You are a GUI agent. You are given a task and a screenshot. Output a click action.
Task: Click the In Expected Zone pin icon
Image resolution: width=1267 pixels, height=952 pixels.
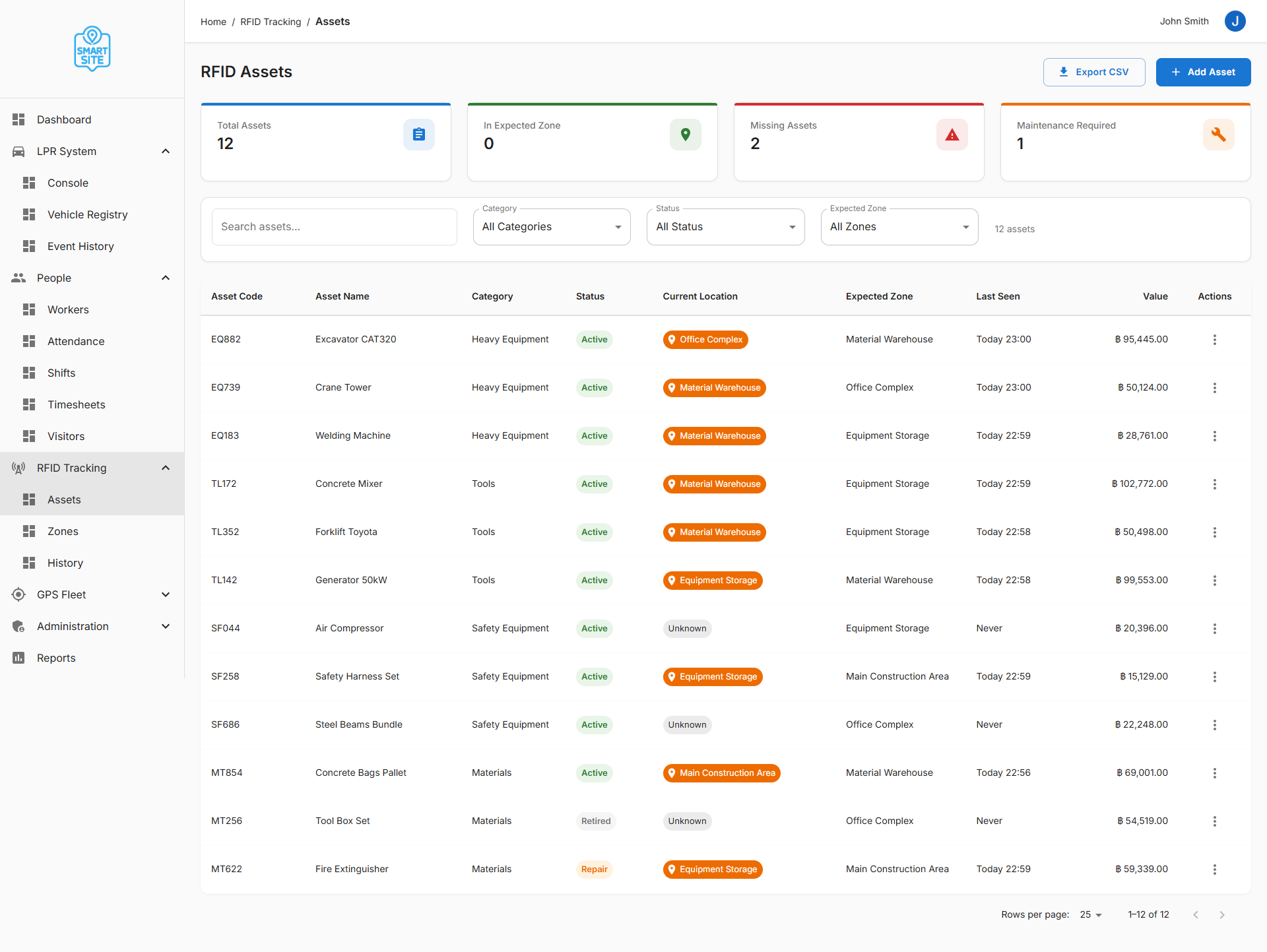(x=685, y=135)
